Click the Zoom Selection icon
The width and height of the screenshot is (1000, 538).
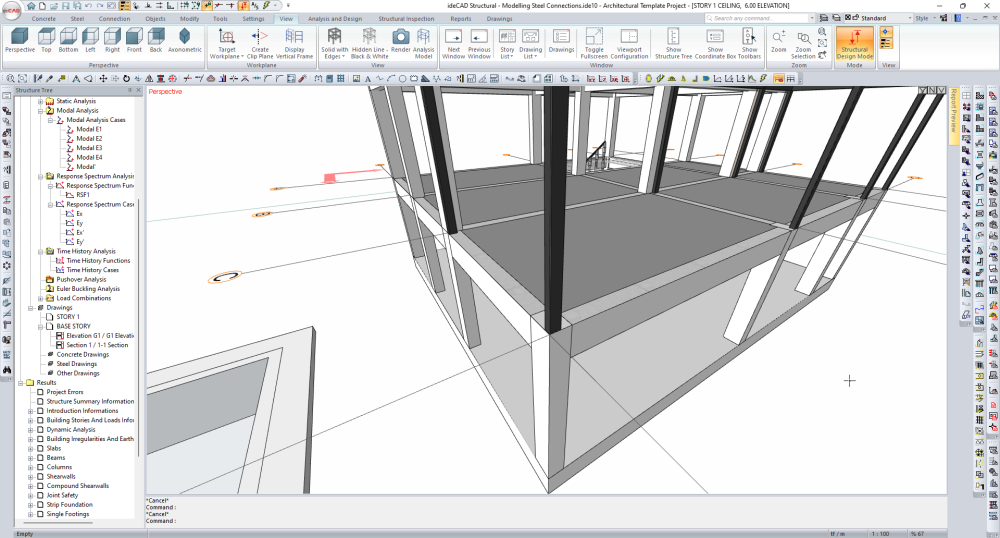click(x=803, y=39)
